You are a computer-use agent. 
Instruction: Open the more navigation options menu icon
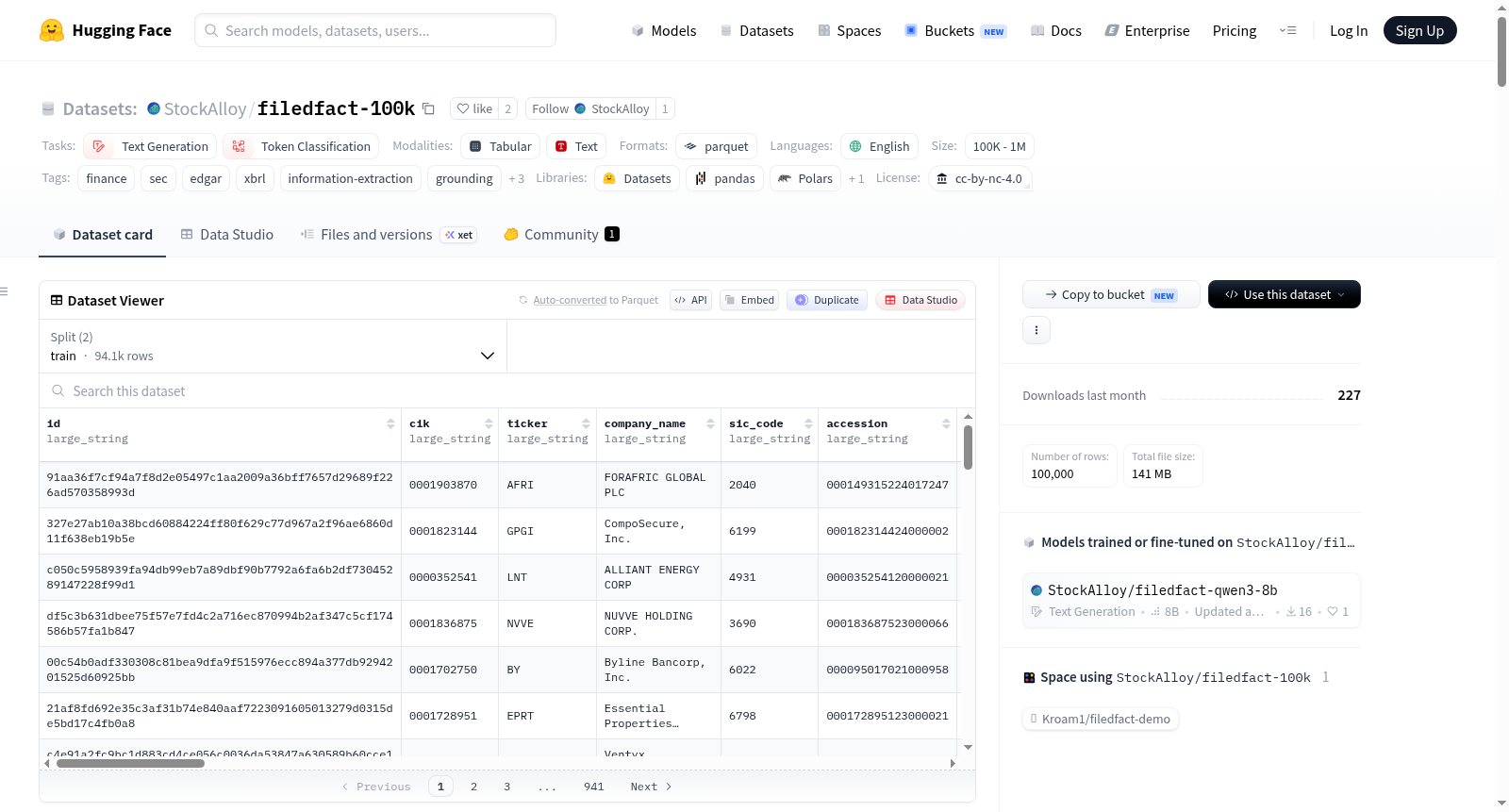(x=1287, y=30)
